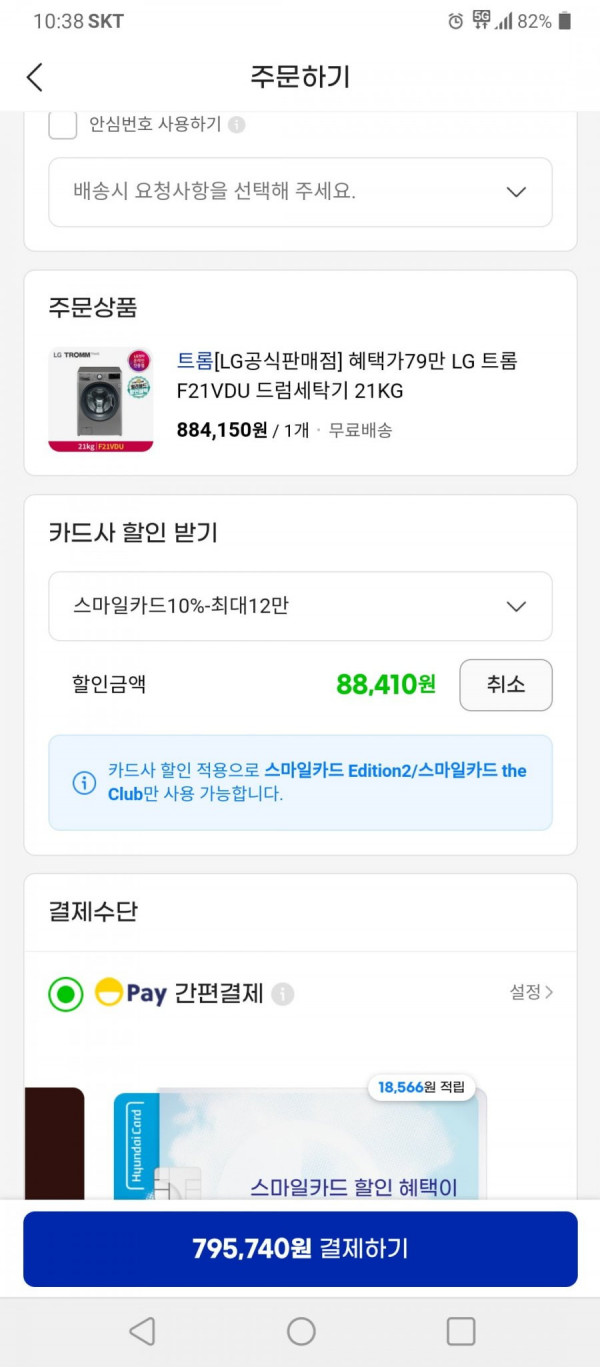
Task: Tap the back arrow in header
Action: [x=35, y=77]
